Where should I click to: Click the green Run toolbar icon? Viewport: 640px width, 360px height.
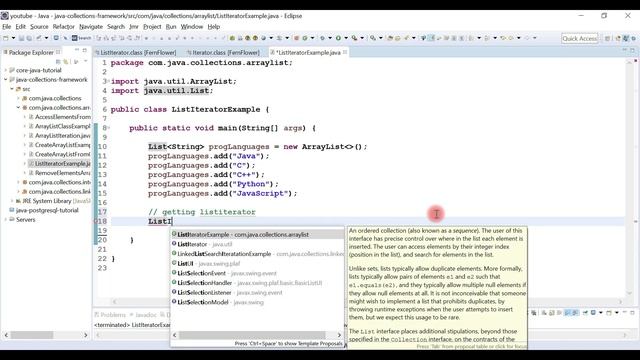point(338,38)
